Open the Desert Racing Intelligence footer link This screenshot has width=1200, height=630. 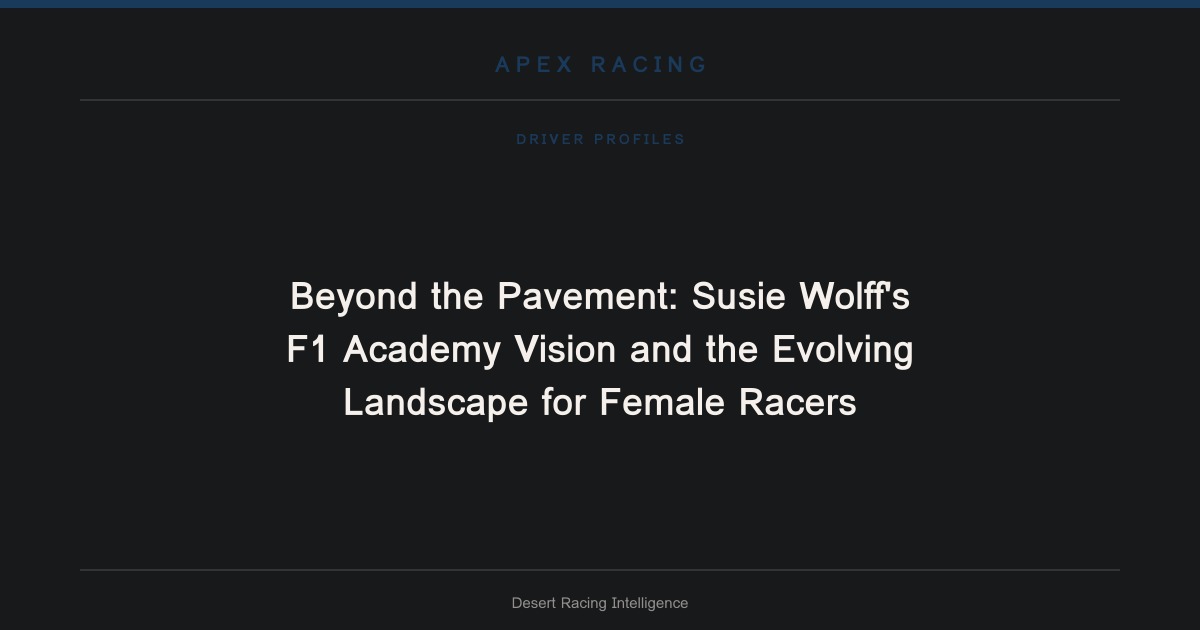pos(600,603)
